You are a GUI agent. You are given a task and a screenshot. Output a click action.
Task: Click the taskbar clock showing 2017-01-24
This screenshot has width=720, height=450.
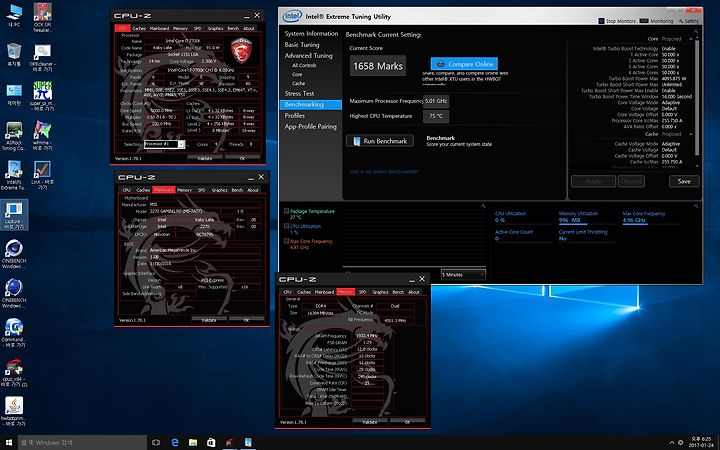[700, 443]
